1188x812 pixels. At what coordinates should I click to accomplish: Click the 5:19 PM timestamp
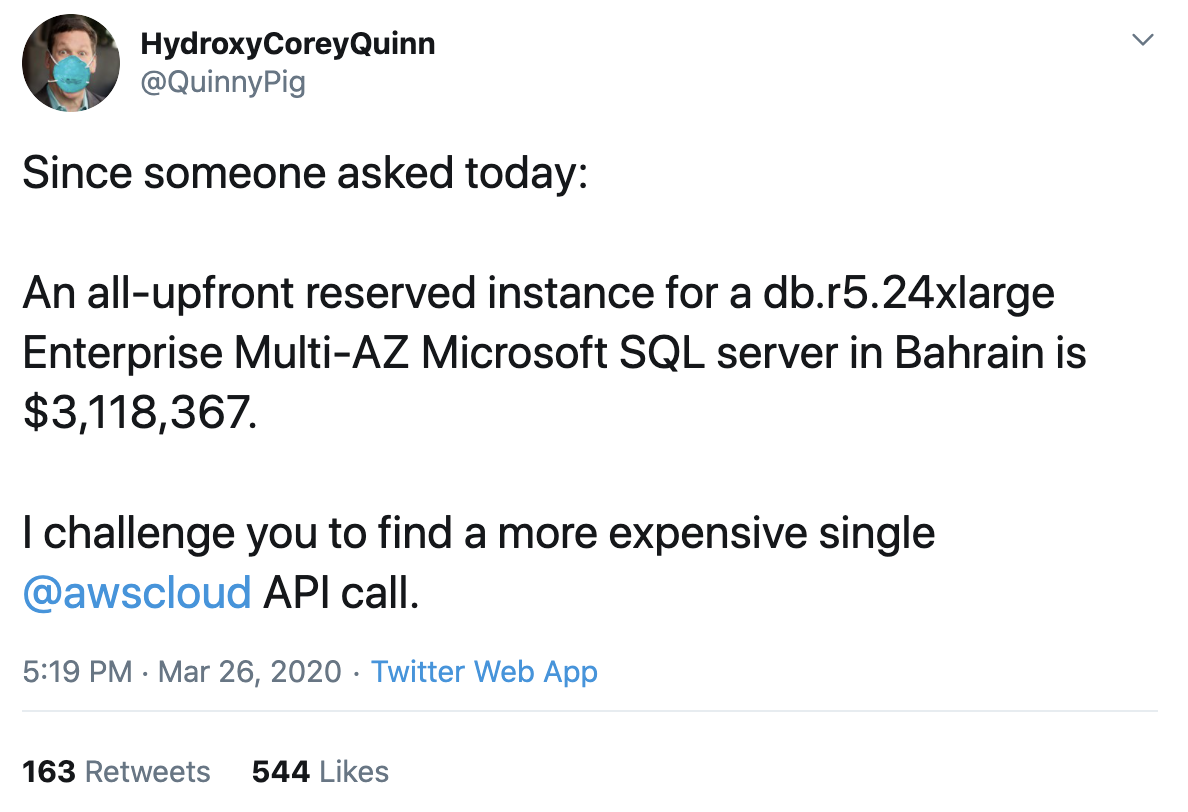click(x=77, y=672)
